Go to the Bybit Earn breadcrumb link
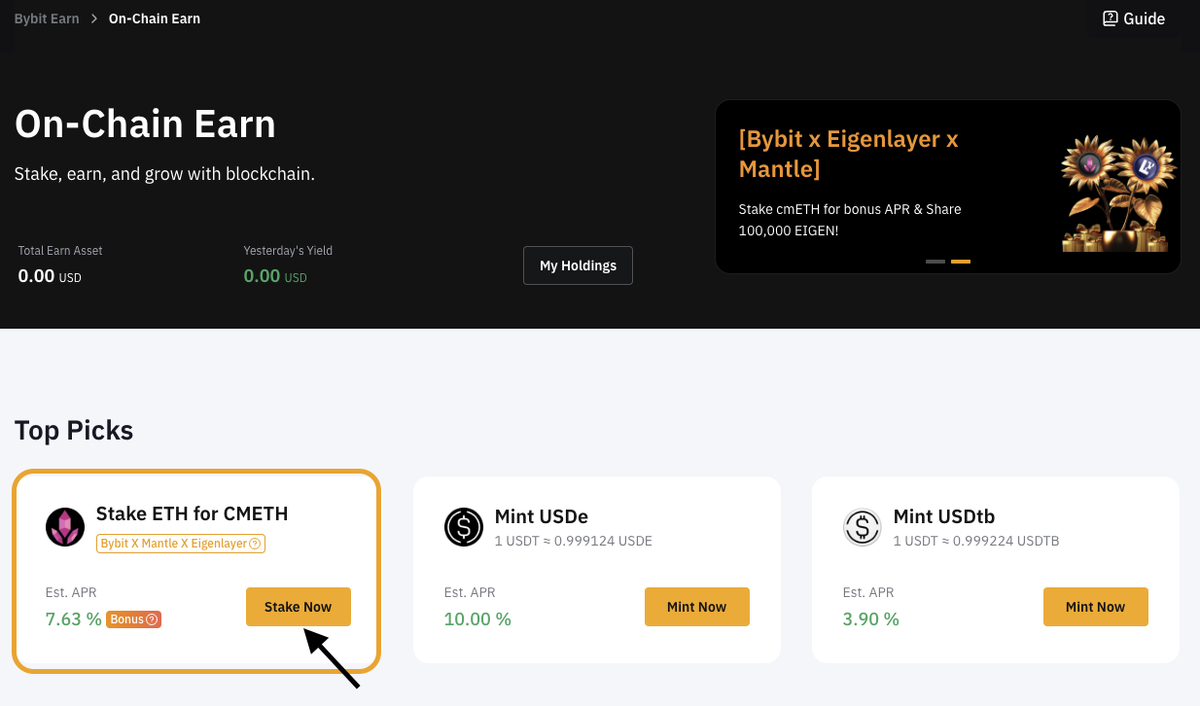1200x706 pixels. pos(47,18)
